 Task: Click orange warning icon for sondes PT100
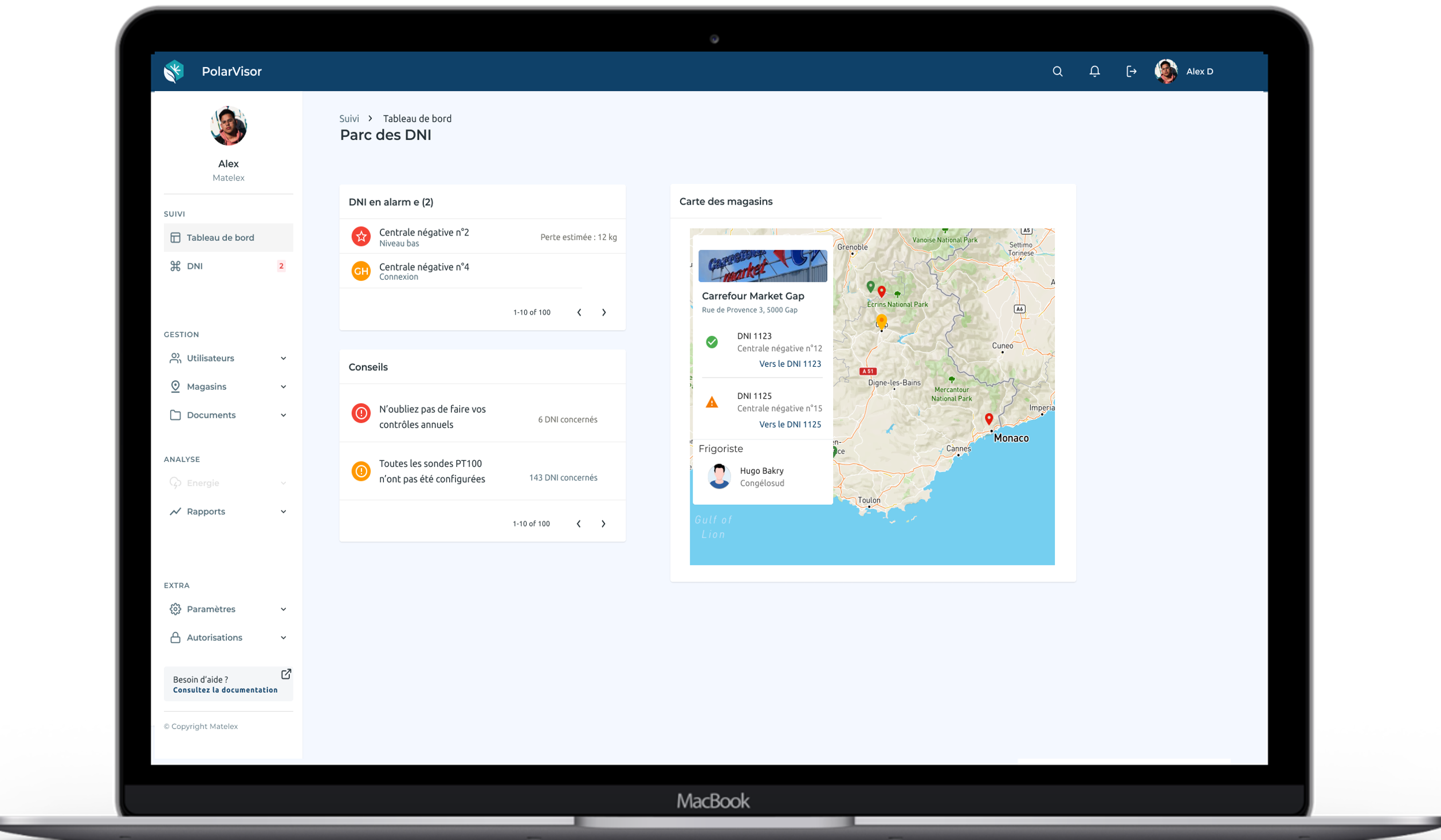(x=361, y=471)
